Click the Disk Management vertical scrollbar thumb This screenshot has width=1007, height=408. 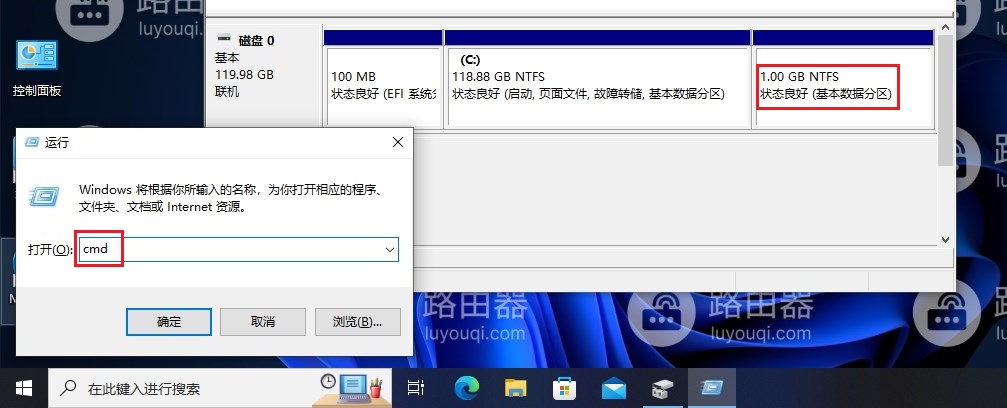coord(945,100)
